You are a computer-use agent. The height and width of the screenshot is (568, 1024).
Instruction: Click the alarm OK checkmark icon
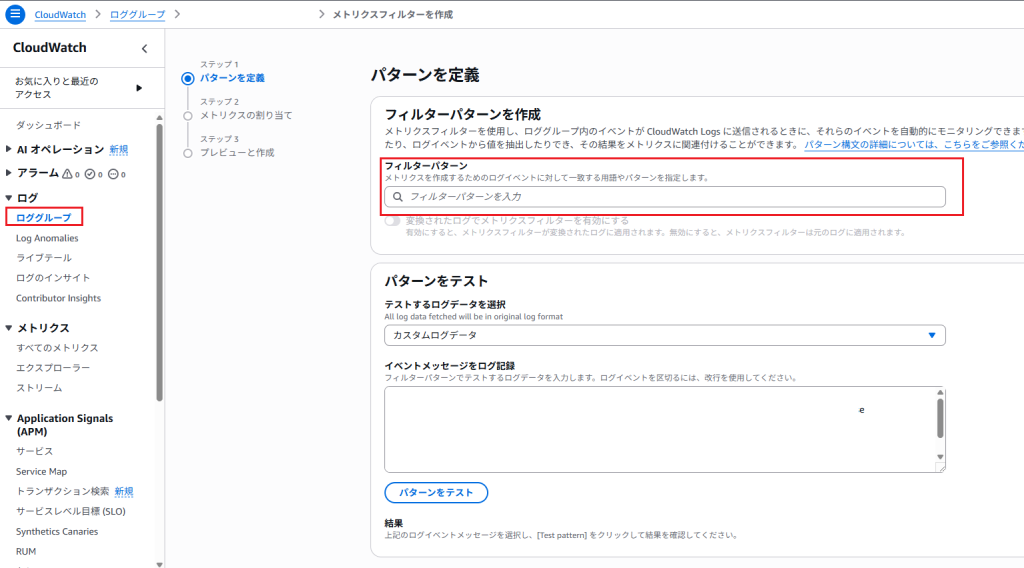tap(90, 174)
